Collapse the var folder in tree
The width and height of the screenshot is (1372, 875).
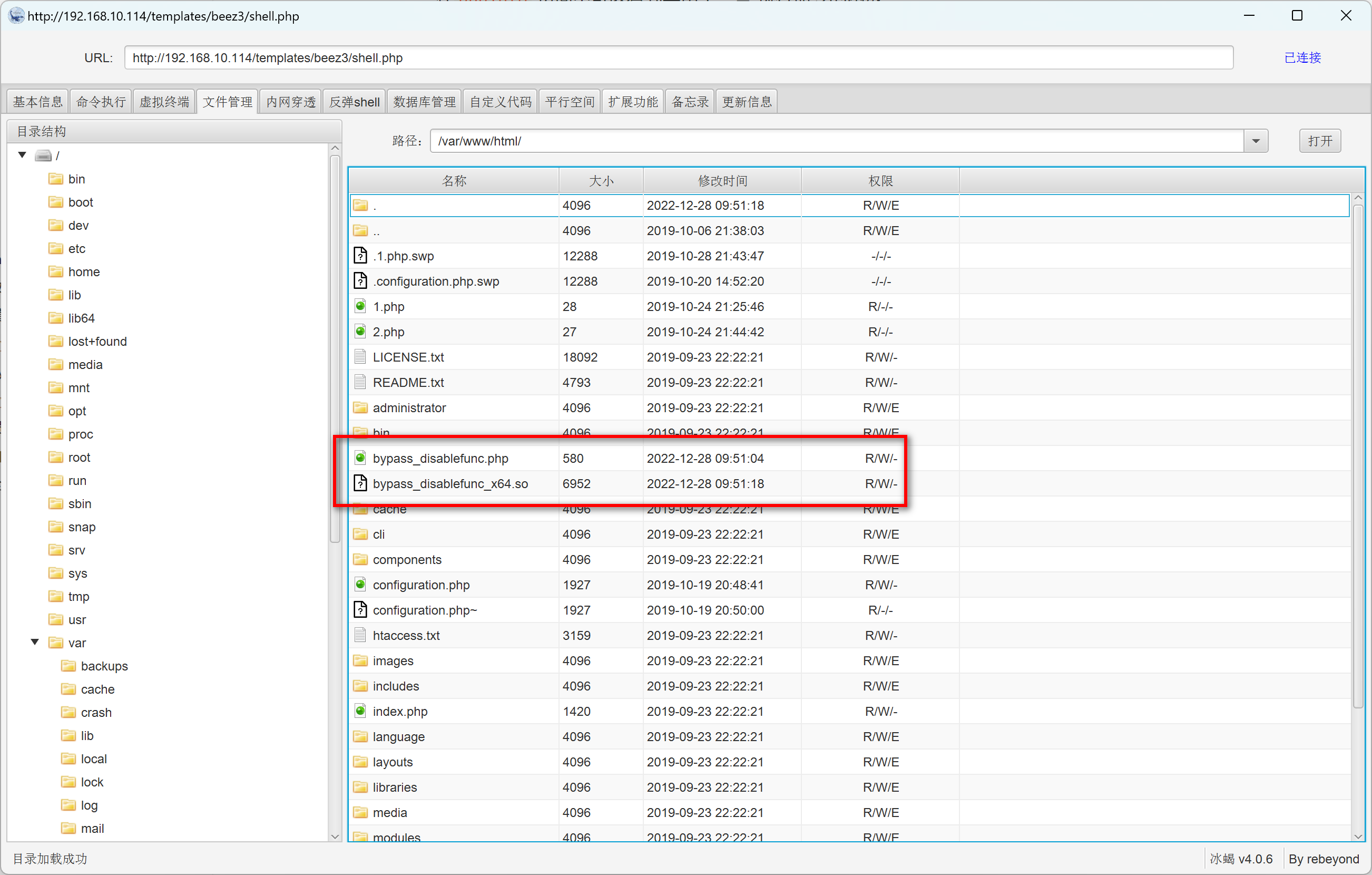35,643
